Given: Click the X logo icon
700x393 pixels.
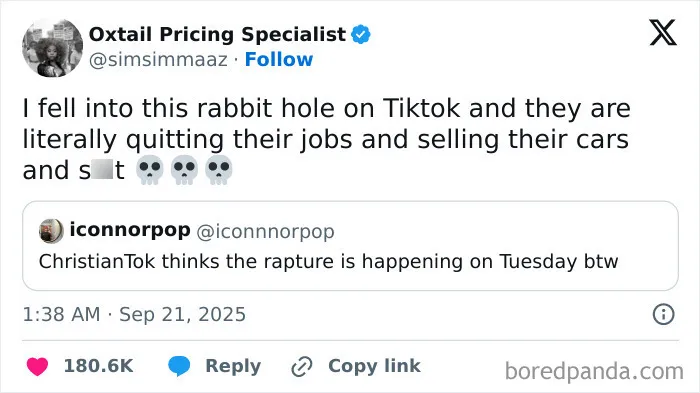Looking at the screenshot, I should (663, 33).
